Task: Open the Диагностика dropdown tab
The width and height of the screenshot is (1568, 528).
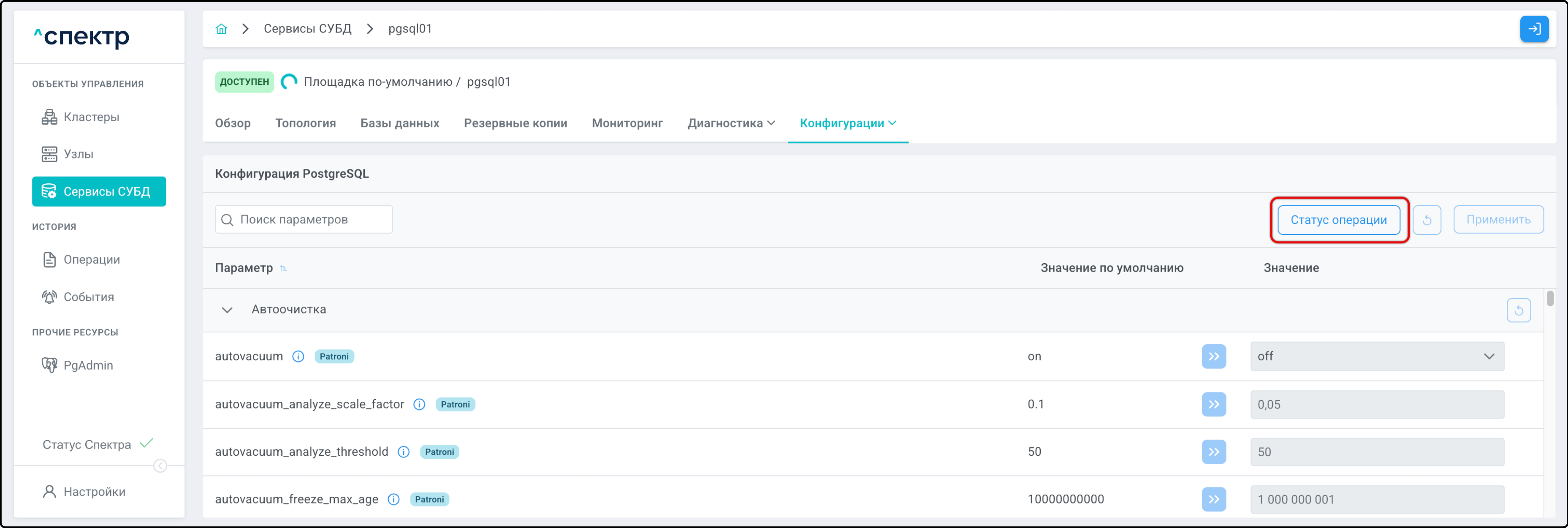Action: (x=731, y=123)
